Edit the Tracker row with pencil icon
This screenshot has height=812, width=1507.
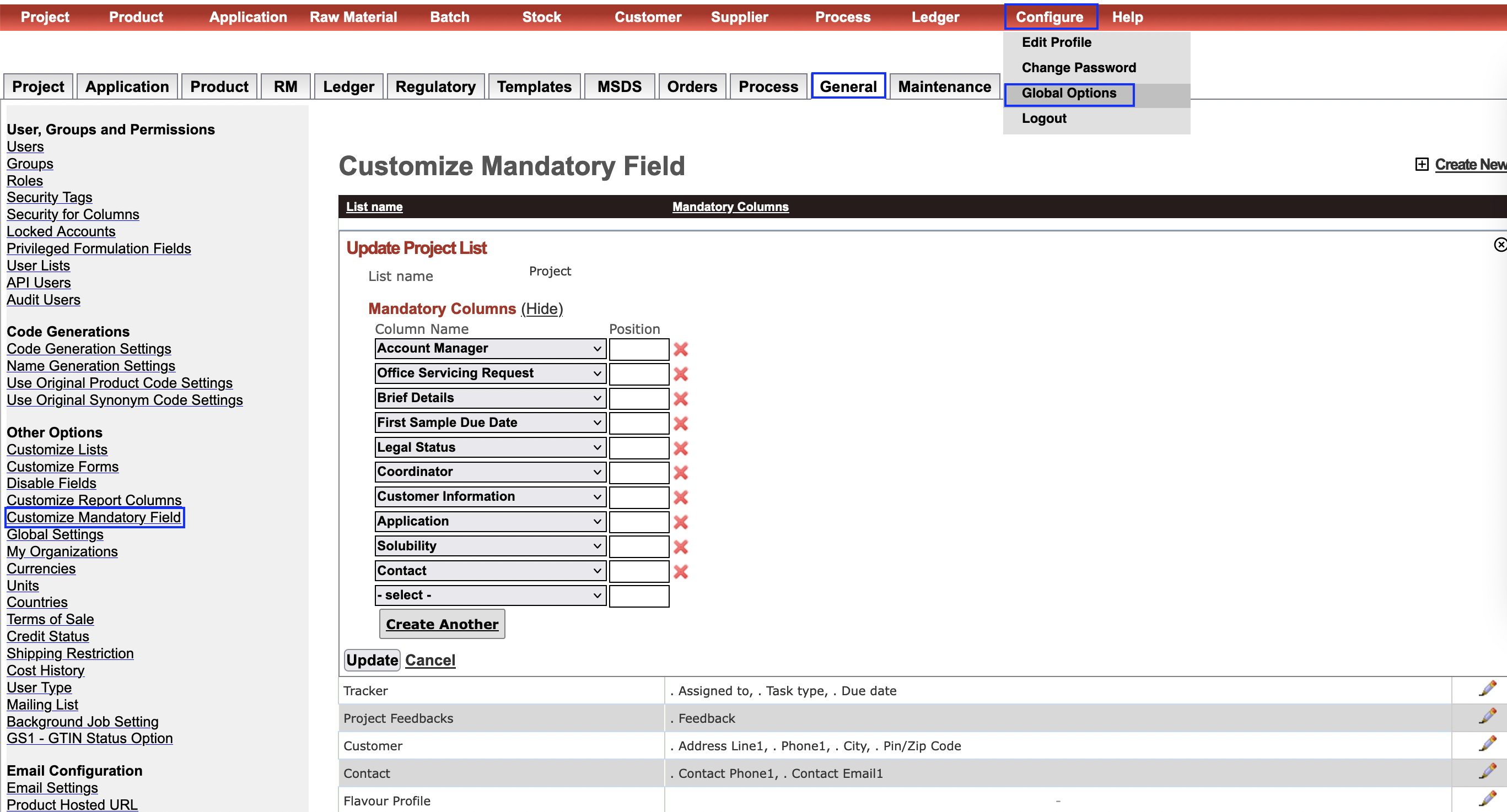(1487, 689)
